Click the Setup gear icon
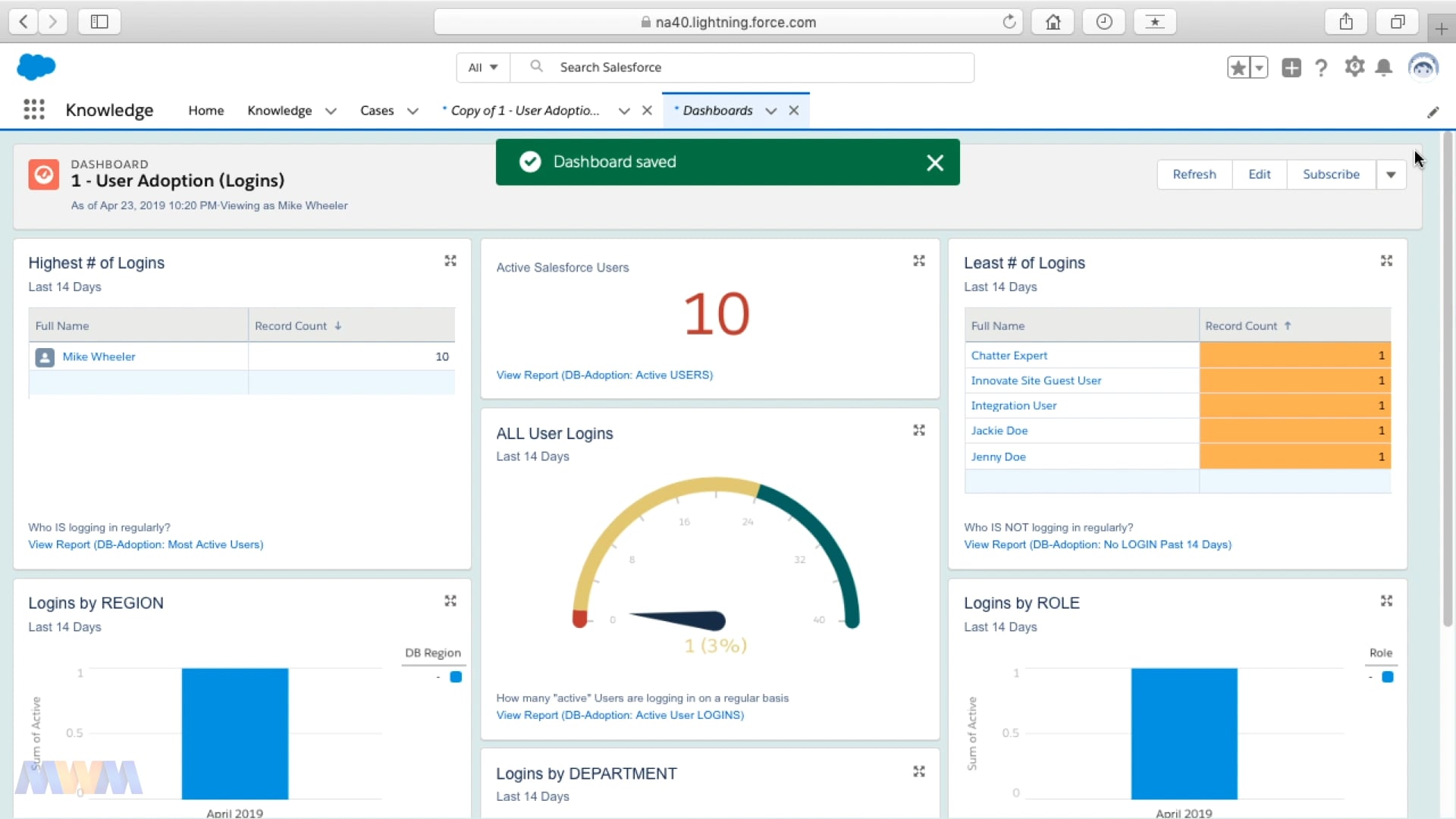The image size is (1456, 819). click(1354, 67)
